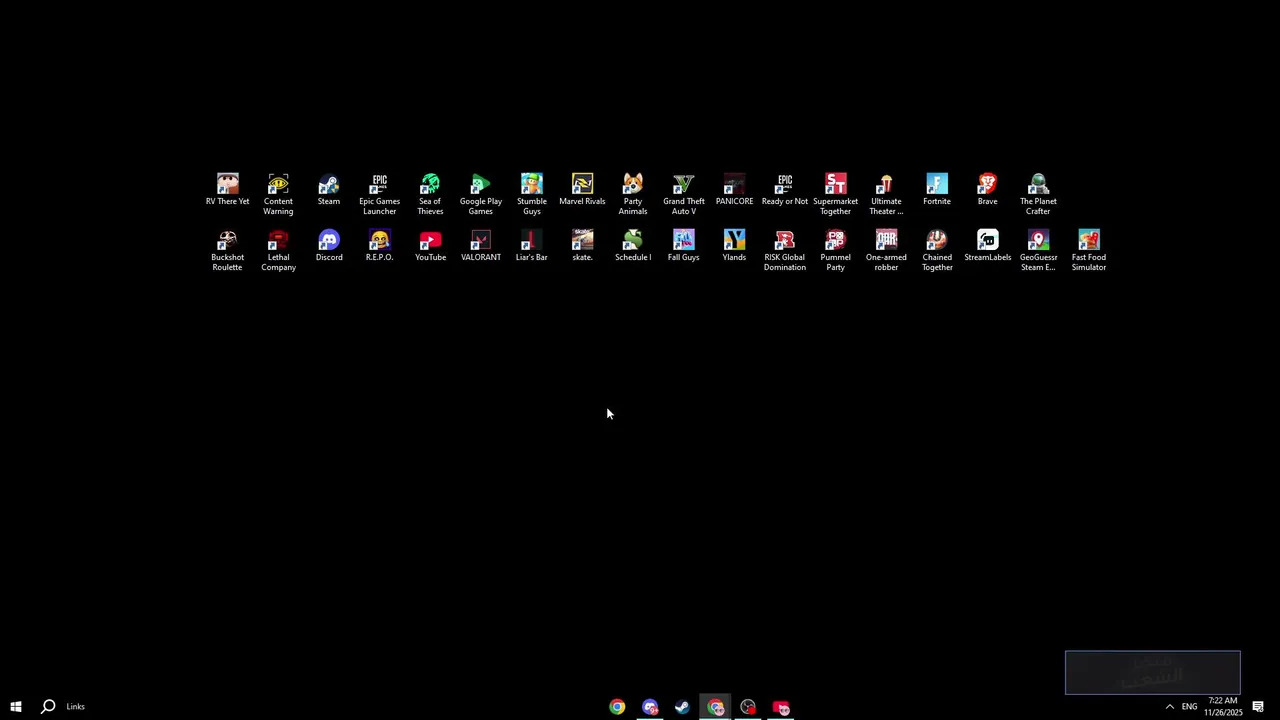The height and width of the screenshot is (720, 1280).
Task: Select the Supermarket Together icon
Action: click(835, 194)
